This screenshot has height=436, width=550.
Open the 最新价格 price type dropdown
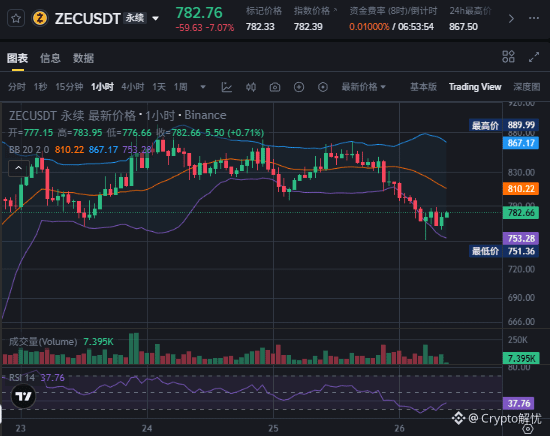(x=363, y=87)
